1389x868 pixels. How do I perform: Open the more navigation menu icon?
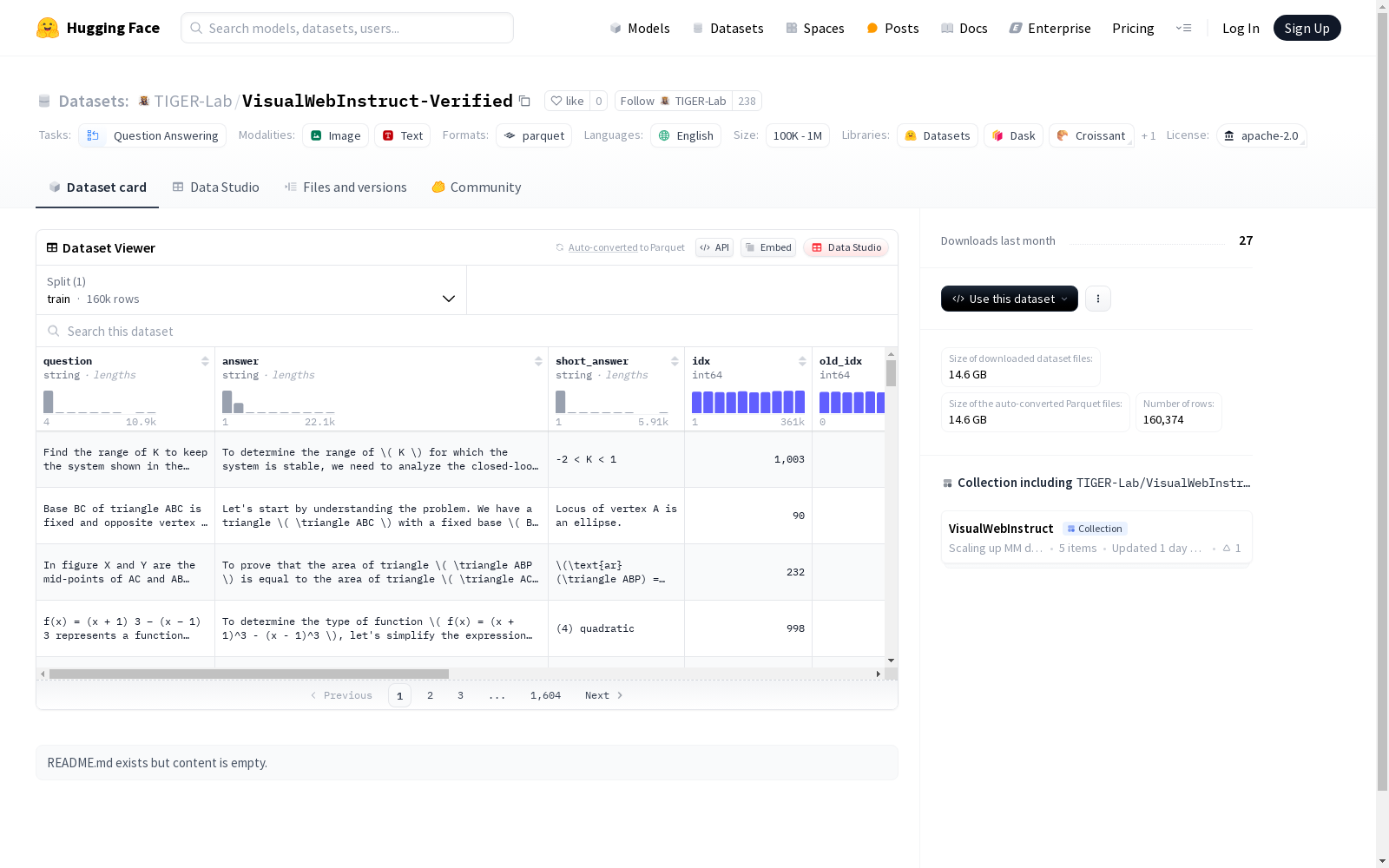coord(1183,28)
